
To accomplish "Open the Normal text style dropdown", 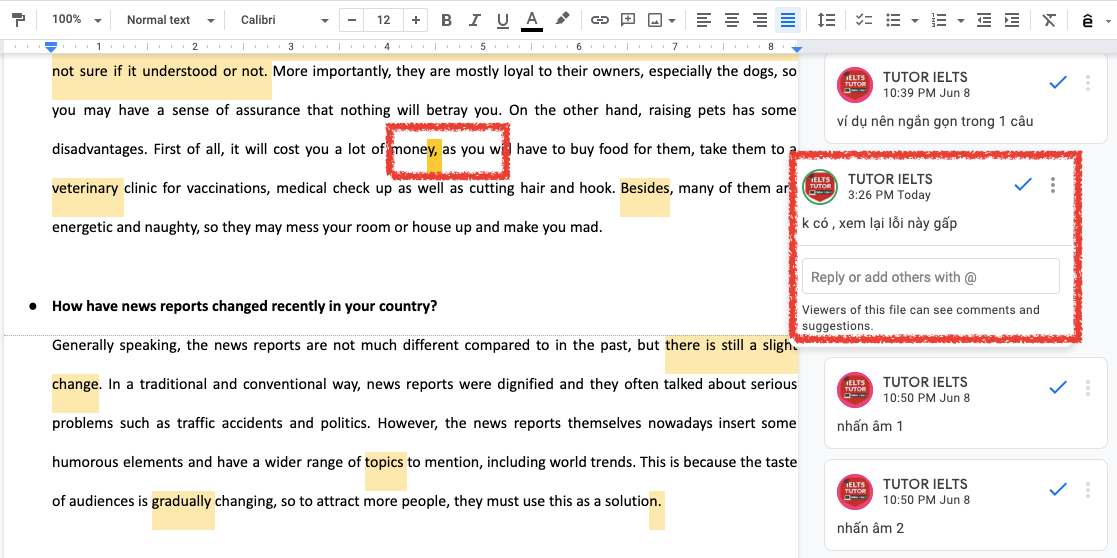I will 170,20.
